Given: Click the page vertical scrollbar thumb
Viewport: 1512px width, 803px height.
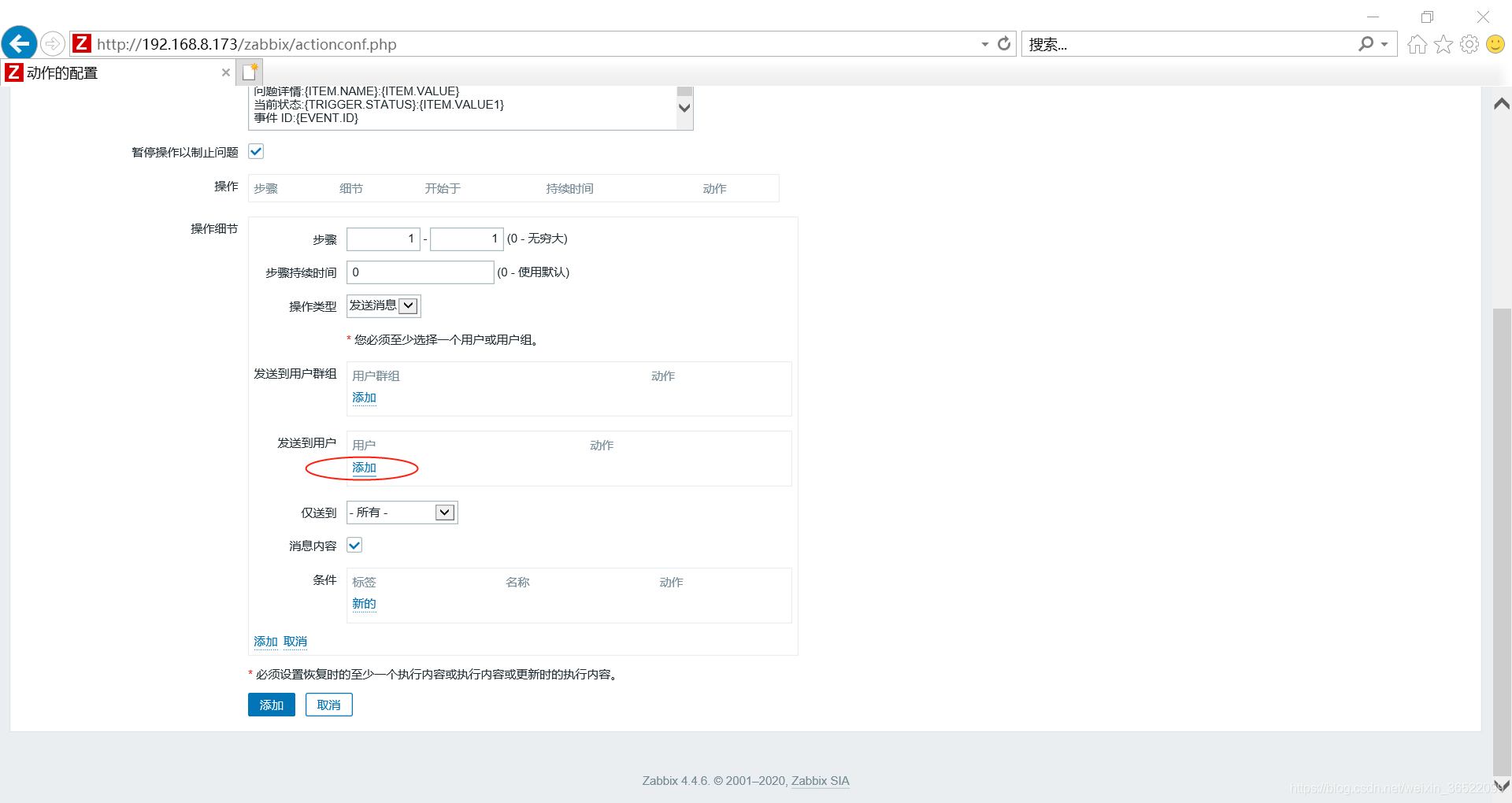Looking at the screenshot, I should (1502, 542).
